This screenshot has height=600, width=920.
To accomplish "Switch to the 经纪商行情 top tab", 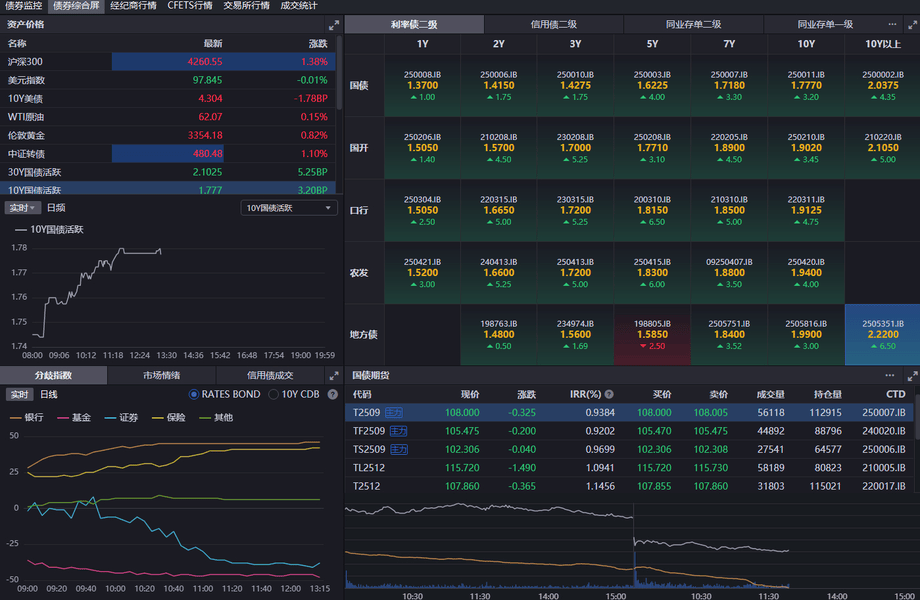I will tap(133, 6).
